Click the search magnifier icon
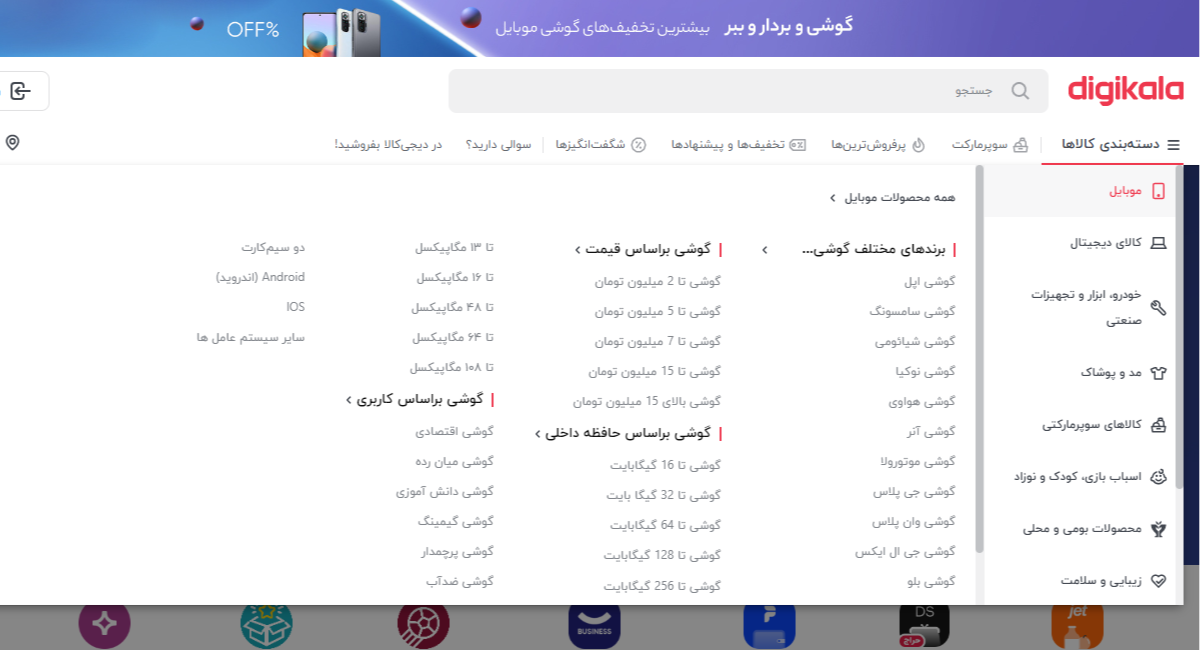 [1020, 91]
